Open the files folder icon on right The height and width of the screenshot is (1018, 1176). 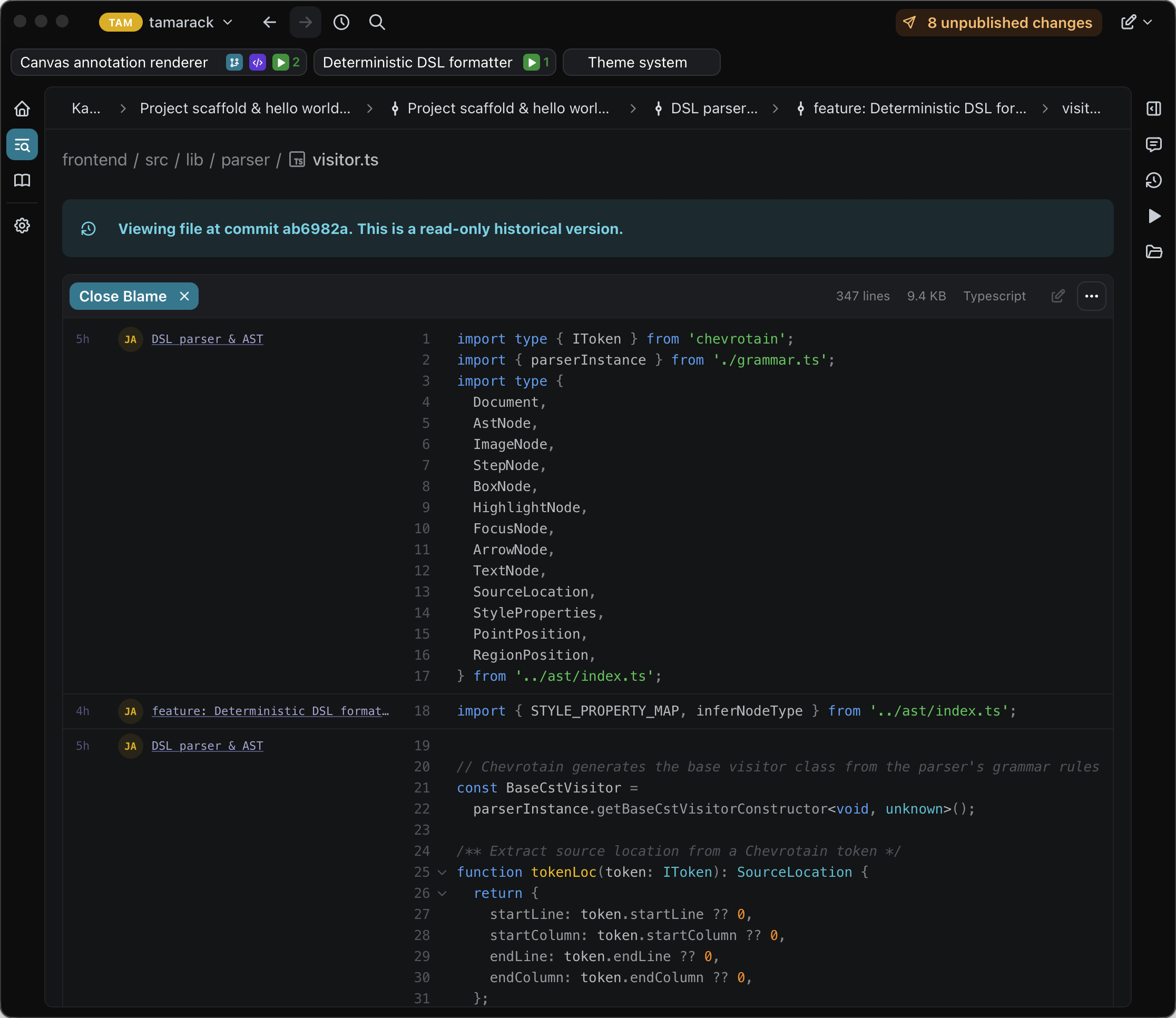tap(1153, 252)
